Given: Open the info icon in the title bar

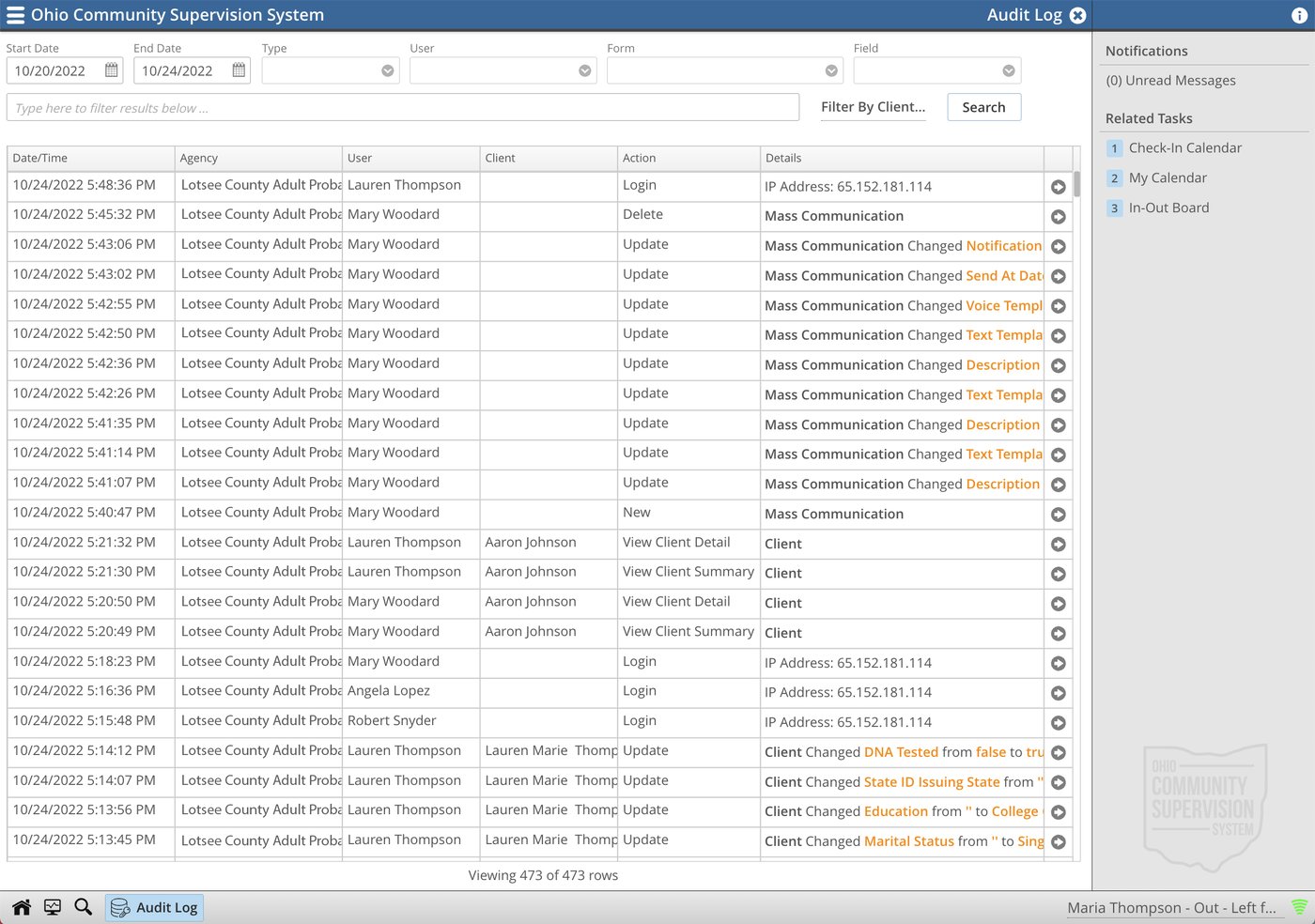Looking at the screenshot, I should (1297, 14).
